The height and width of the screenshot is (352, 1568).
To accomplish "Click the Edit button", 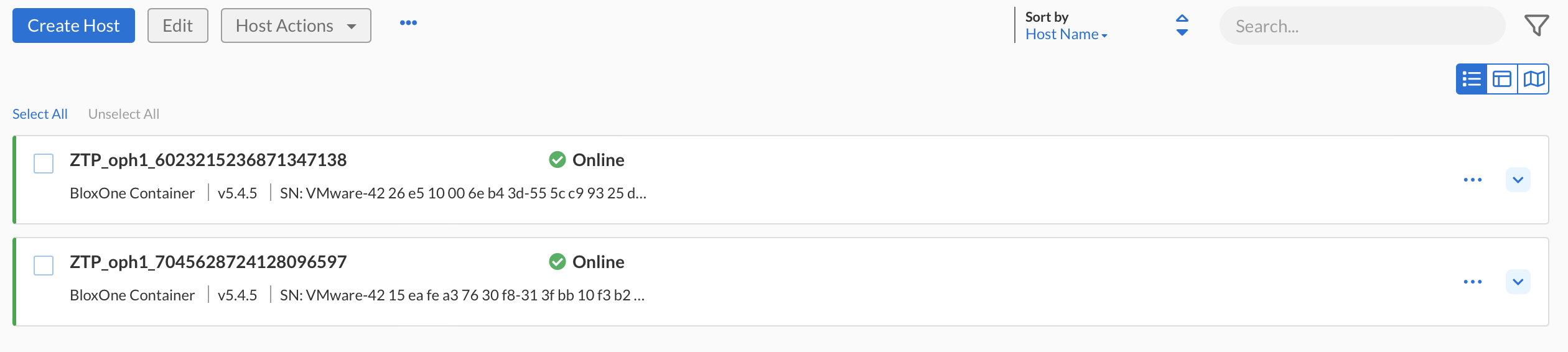I will (x=178, y=25).
